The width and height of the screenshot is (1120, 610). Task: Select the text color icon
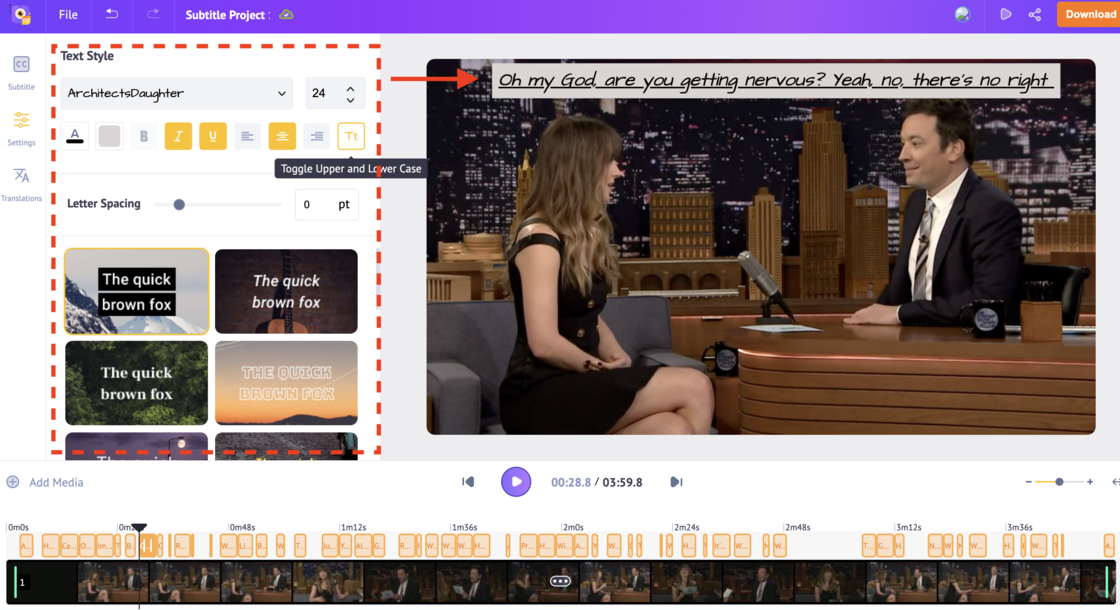pyautogui.click(x=75, y=135)
